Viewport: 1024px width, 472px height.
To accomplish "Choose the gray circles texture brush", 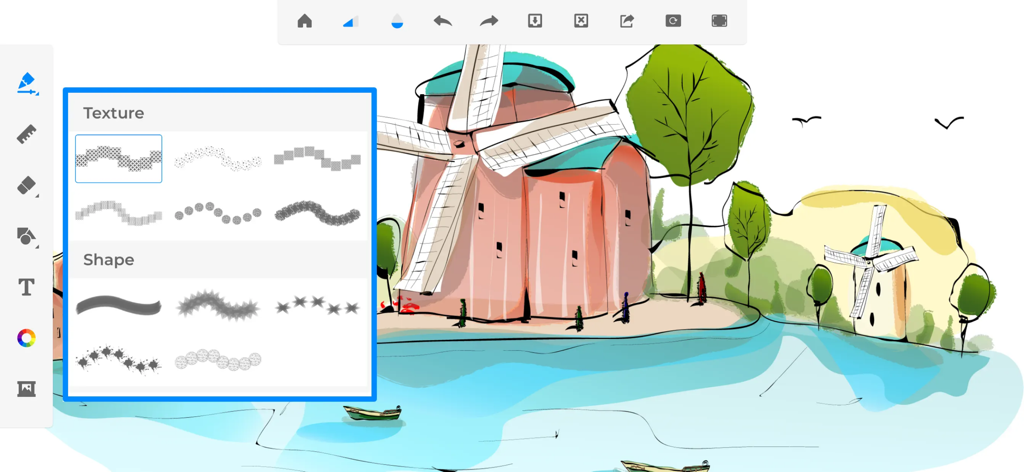I will point(218,213).
